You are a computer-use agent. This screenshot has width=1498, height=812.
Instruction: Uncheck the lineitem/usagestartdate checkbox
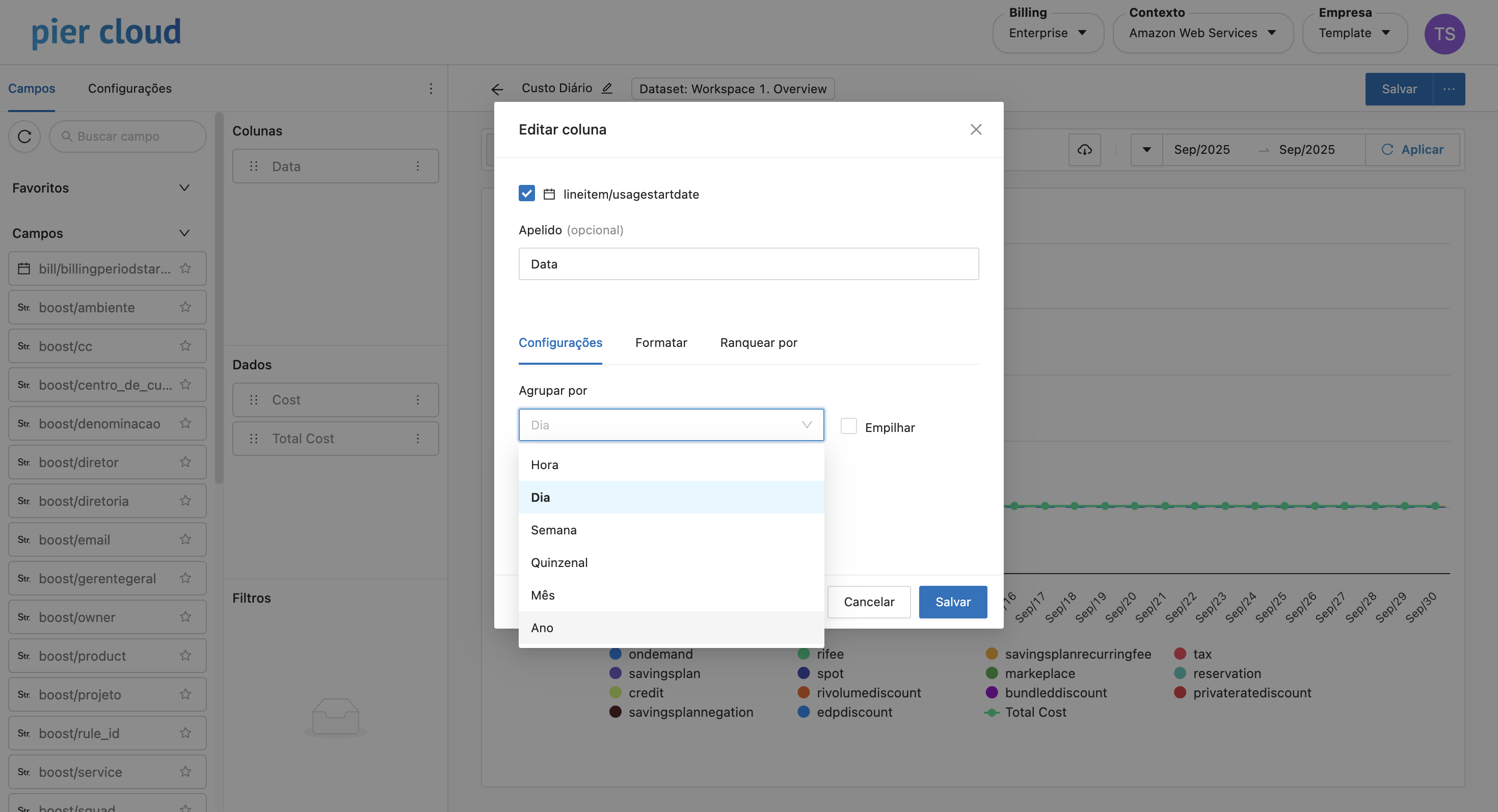(x=526, y=194)
